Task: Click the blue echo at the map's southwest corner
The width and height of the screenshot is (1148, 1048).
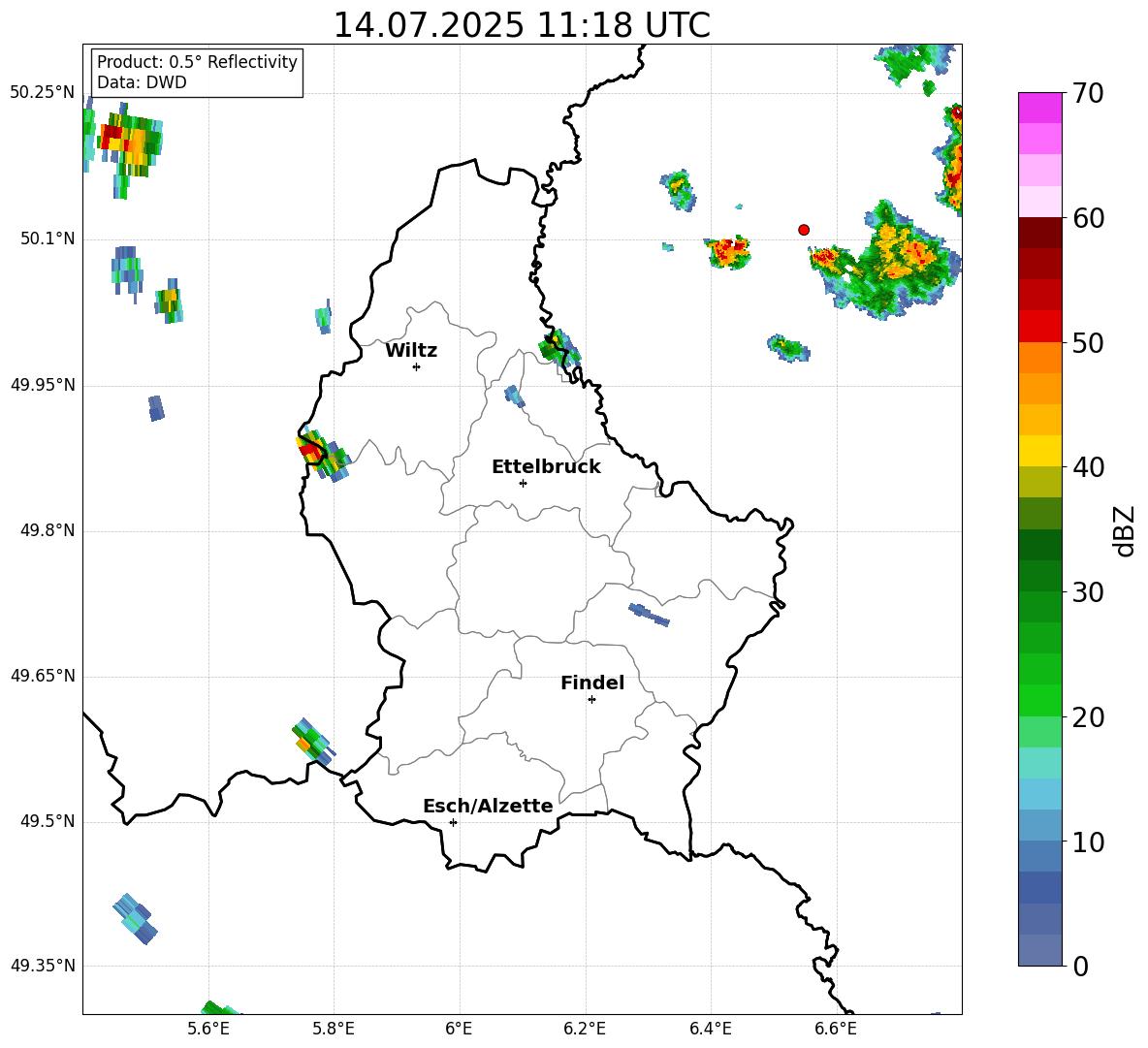Action: 135,919
